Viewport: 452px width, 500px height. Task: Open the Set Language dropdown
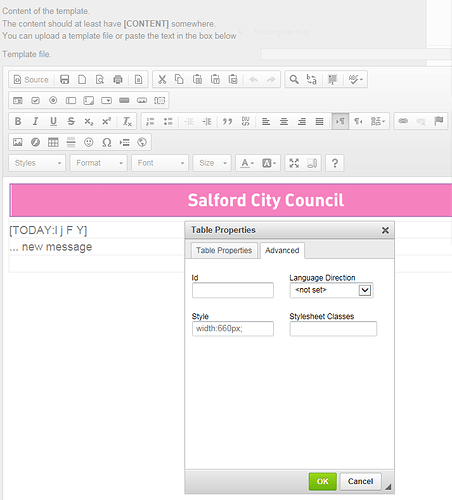click(378, 121)
